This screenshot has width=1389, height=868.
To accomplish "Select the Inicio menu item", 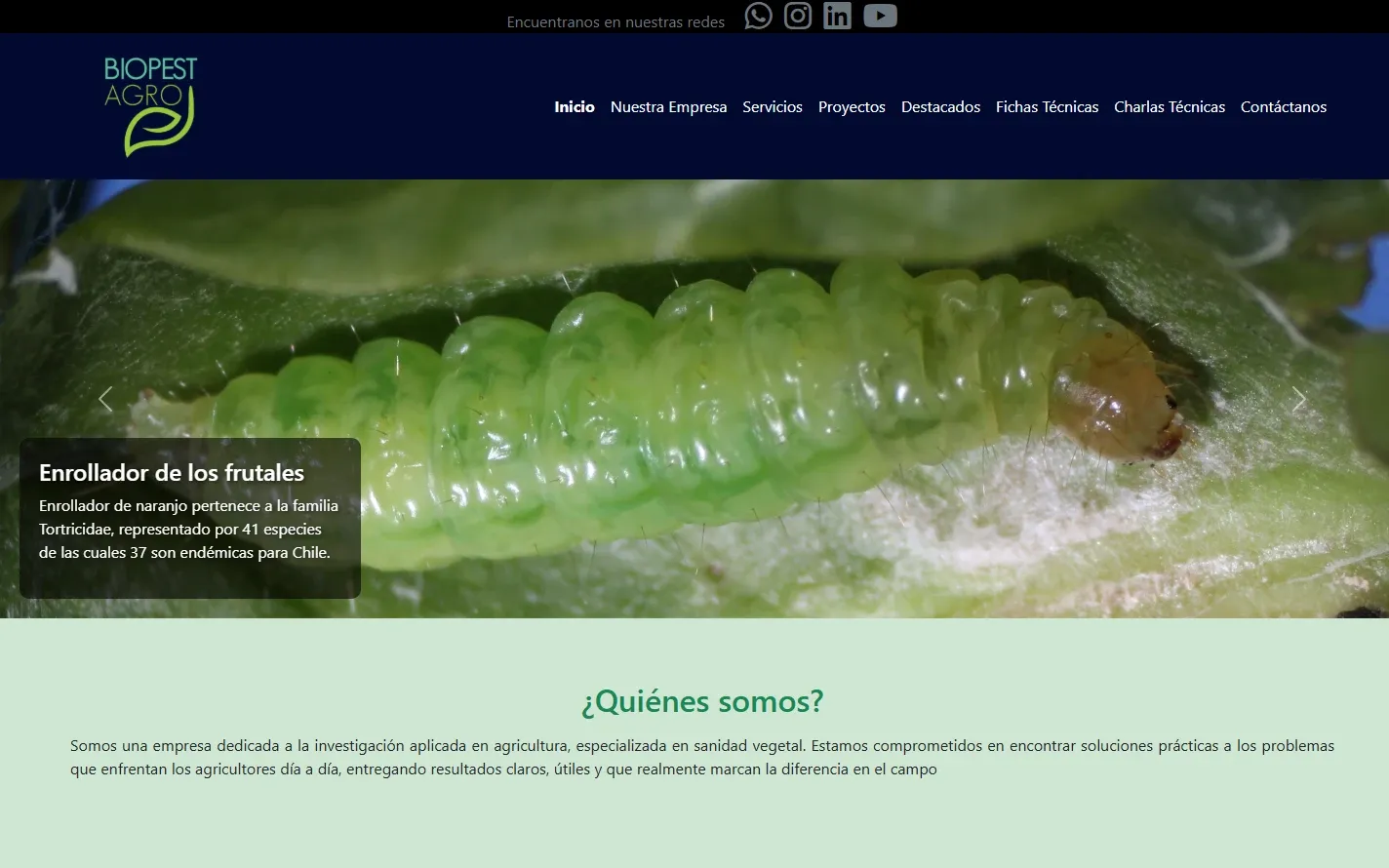I will pos(575,107).
